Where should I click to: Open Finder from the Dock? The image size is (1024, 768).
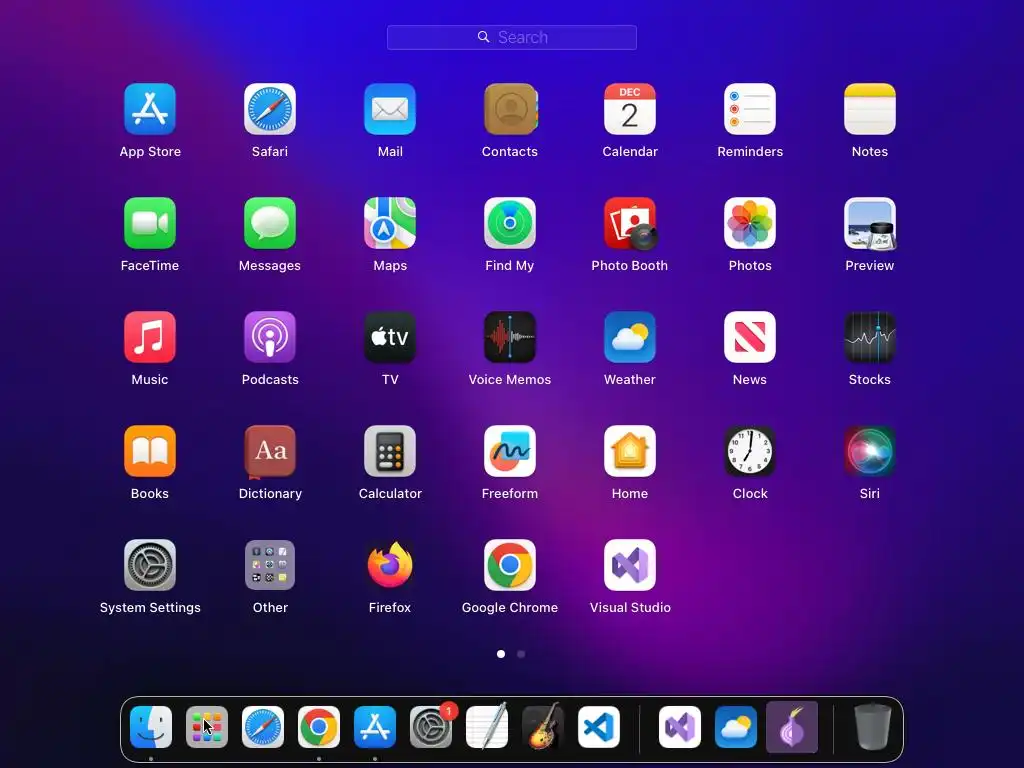[x=151, y=727]
